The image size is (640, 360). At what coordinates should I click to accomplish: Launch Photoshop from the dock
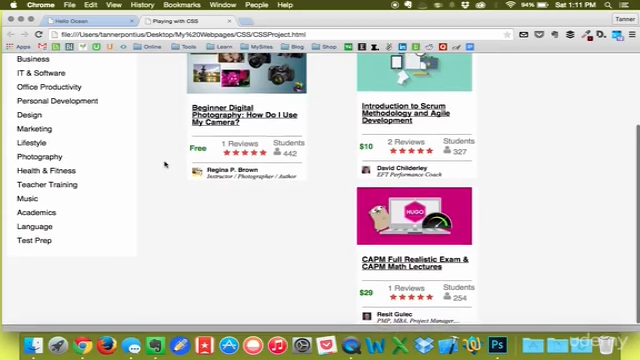tap(498, 346)
